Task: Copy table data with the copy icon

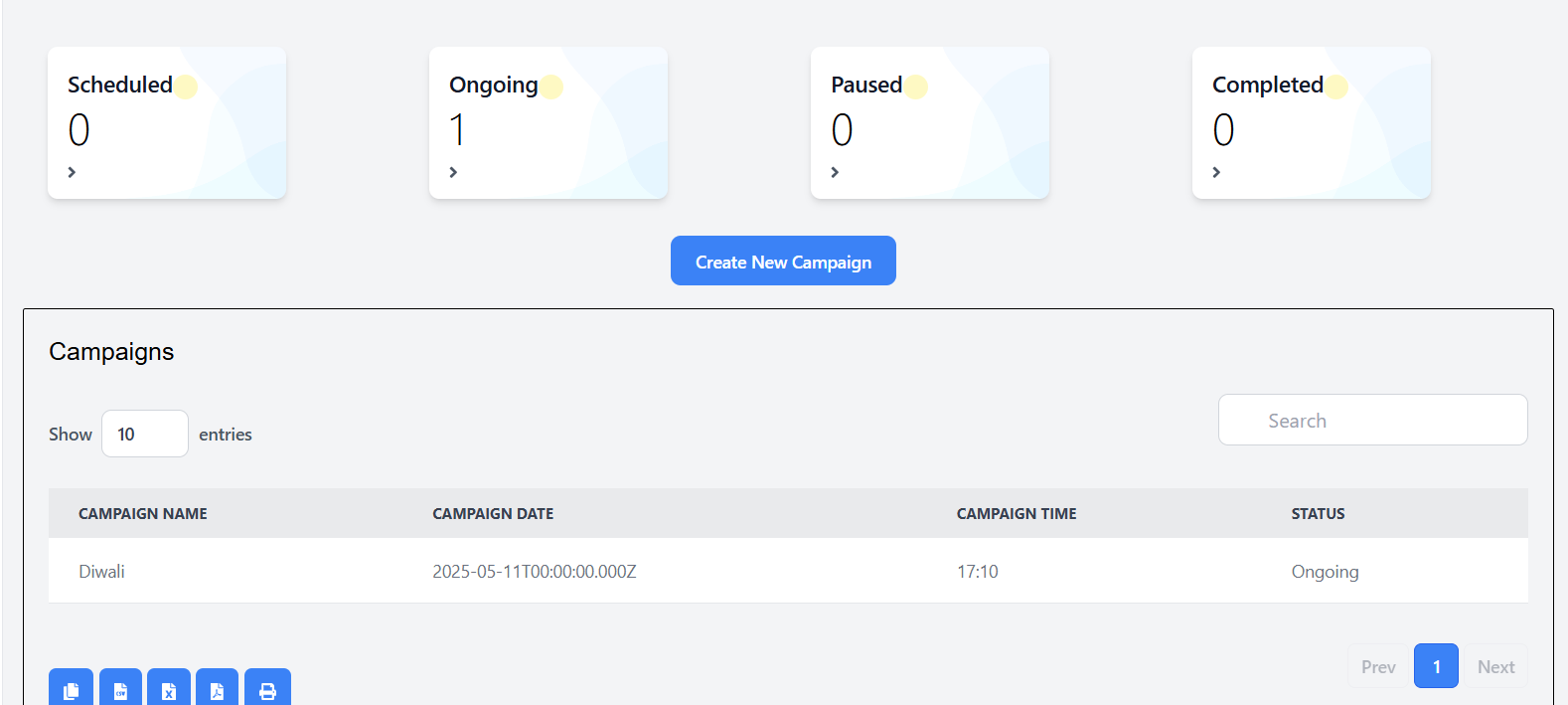Action: (x=71, y=687)
